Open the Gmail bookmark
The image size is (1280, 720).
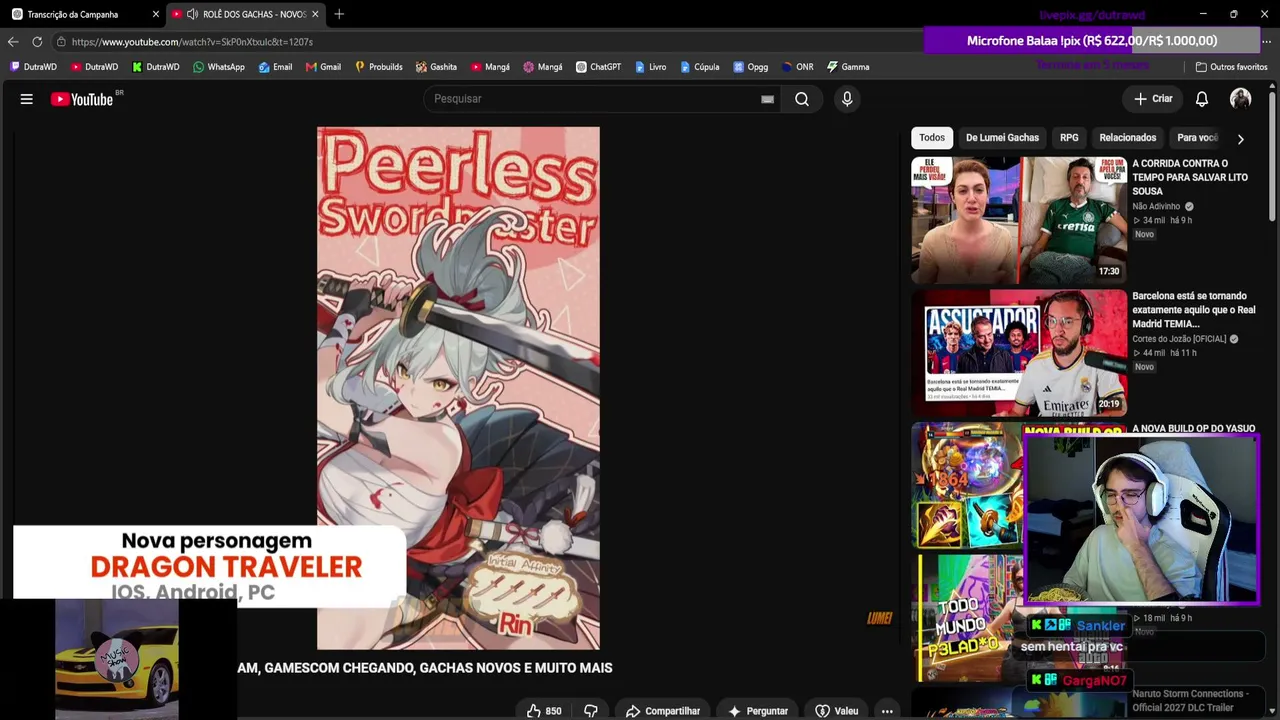(323, 67)
